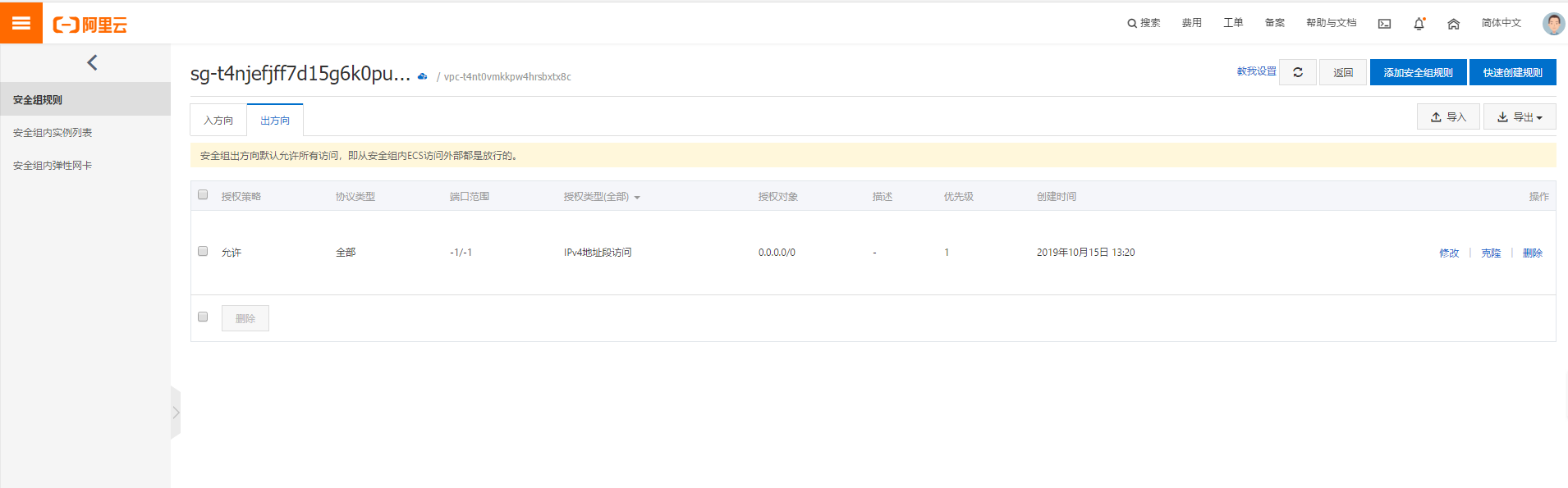Click the 快速创建规则 button
The height and width of the screenshot is (488, 1568).
click(x=1513, y=72)
